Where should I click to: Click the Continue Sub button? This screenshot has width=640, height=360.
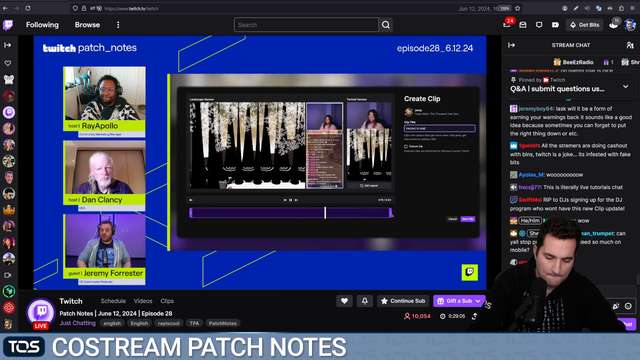403,301
